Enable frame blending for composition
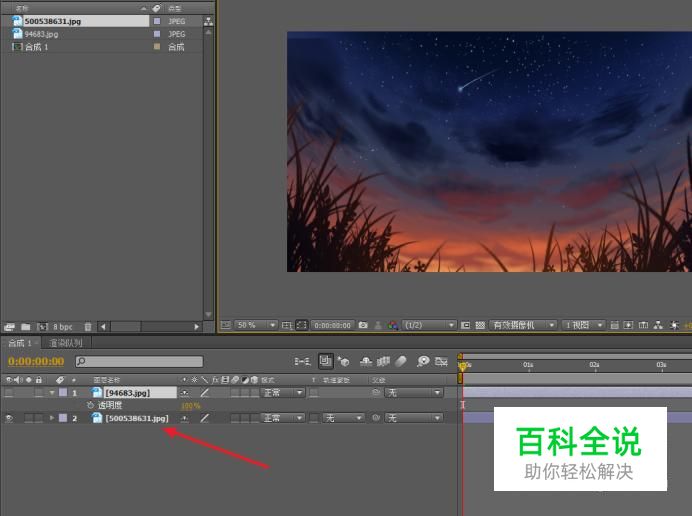 [x=383, y=362]
